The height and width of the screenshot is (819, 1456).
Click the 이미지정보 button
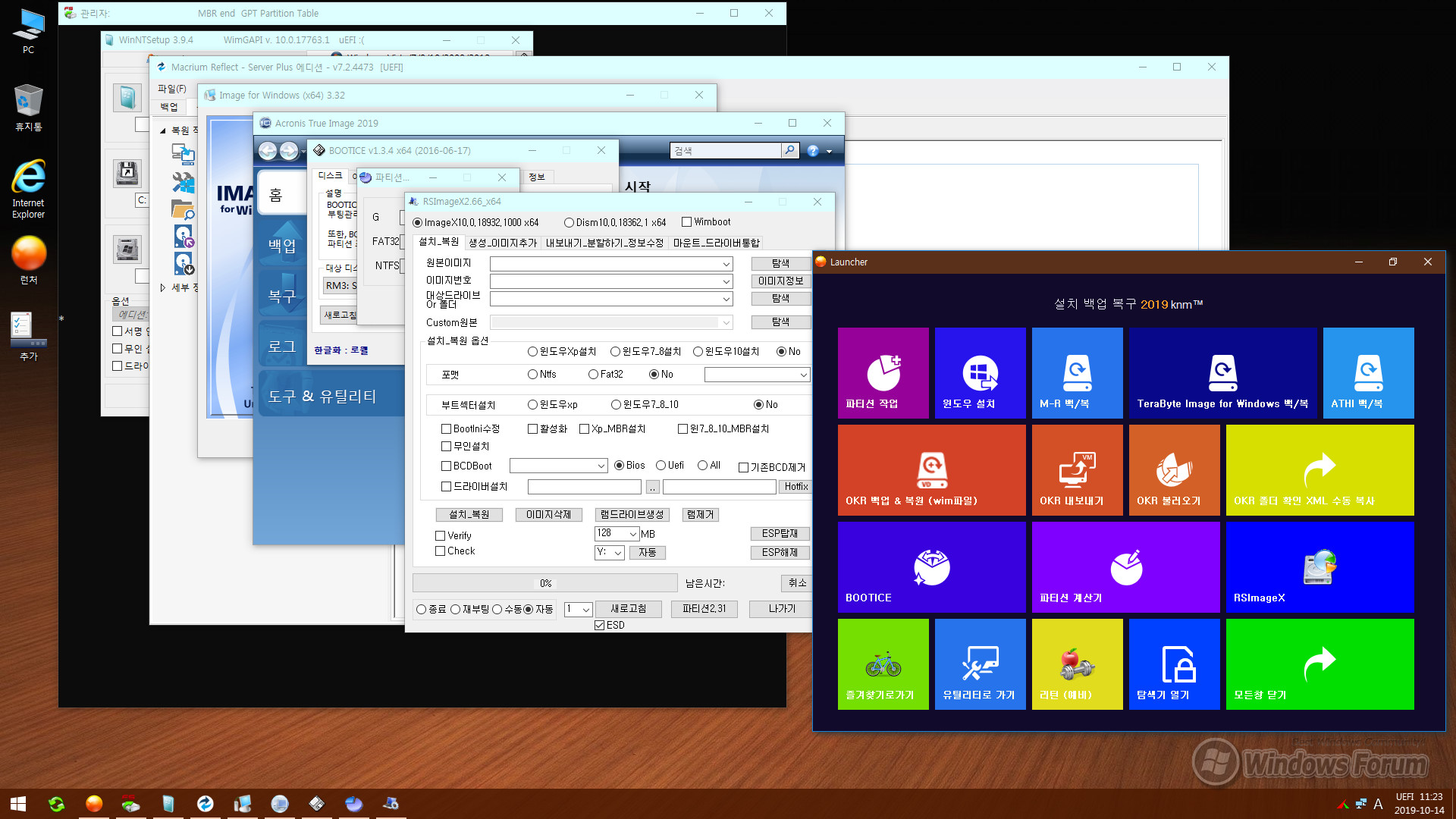[x=780, y=281]
